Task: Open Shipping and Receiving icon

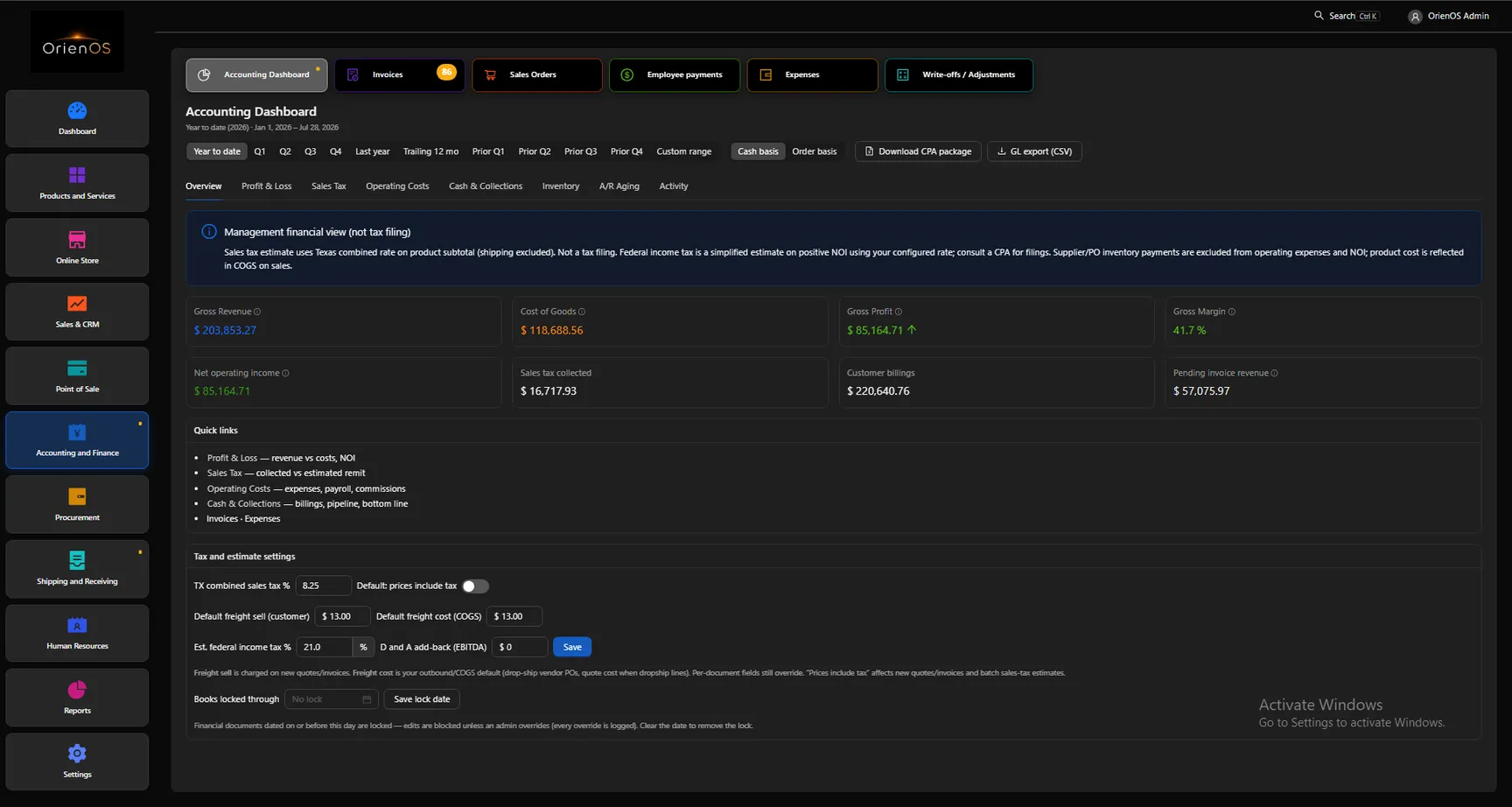Action: (77, 560)
